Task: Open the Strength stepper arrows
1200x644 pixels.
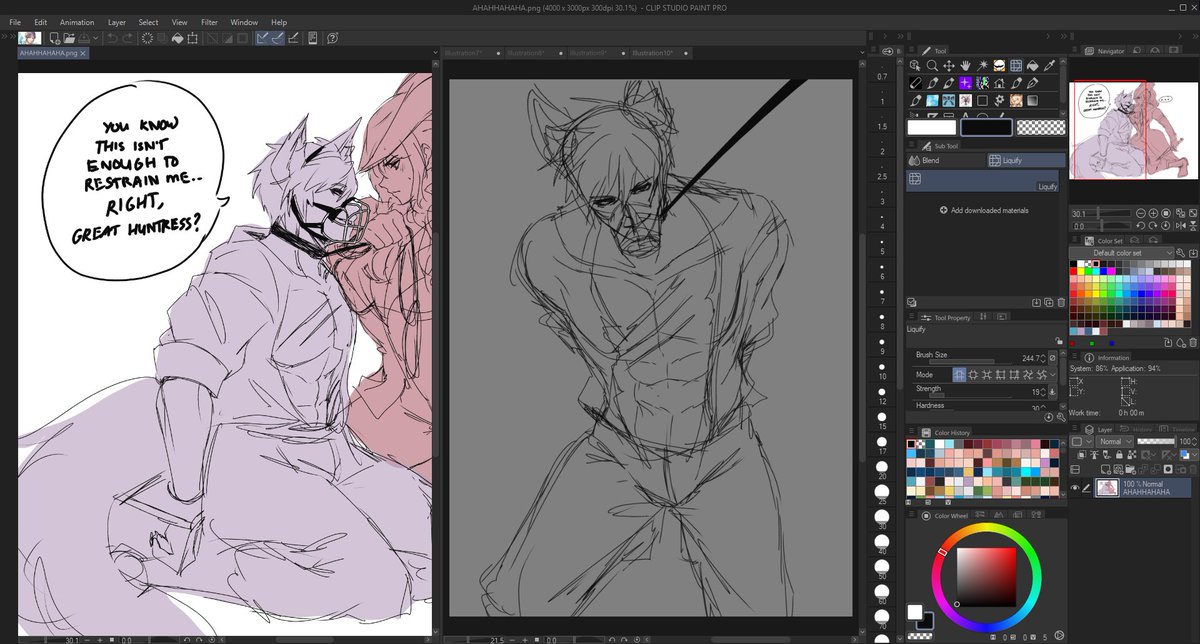Action: pyautogui.click(x=1043, y=392)
